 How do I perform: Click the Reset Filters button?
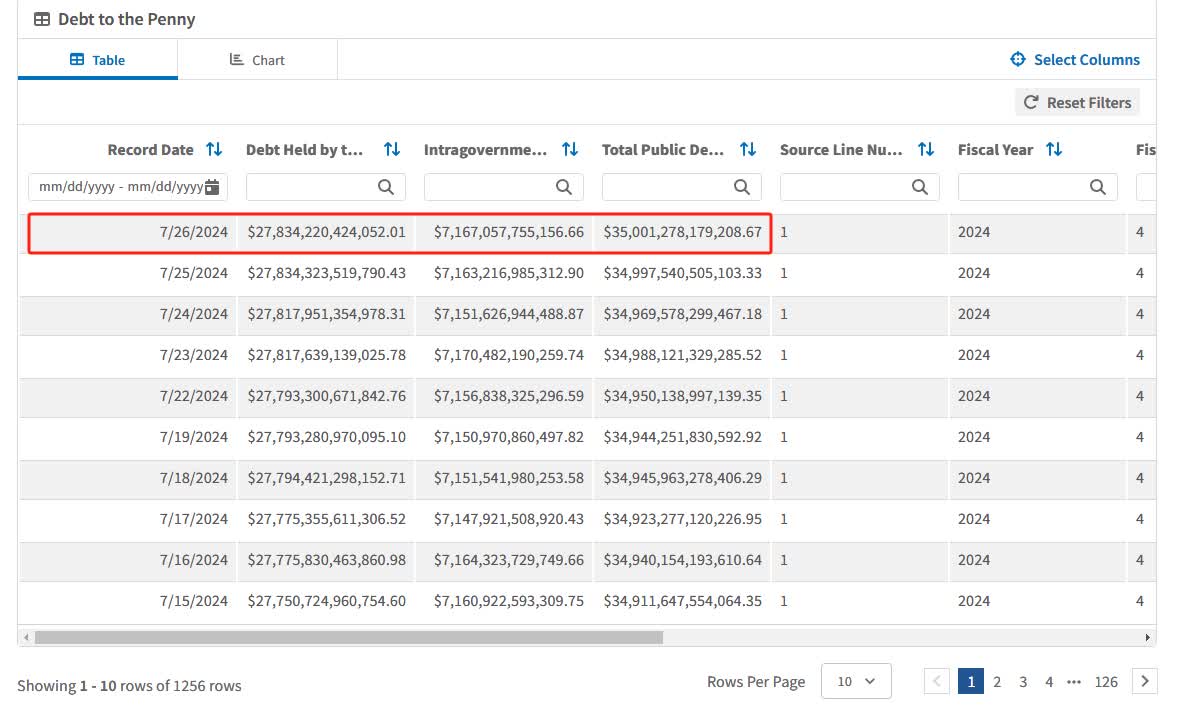1077,102
